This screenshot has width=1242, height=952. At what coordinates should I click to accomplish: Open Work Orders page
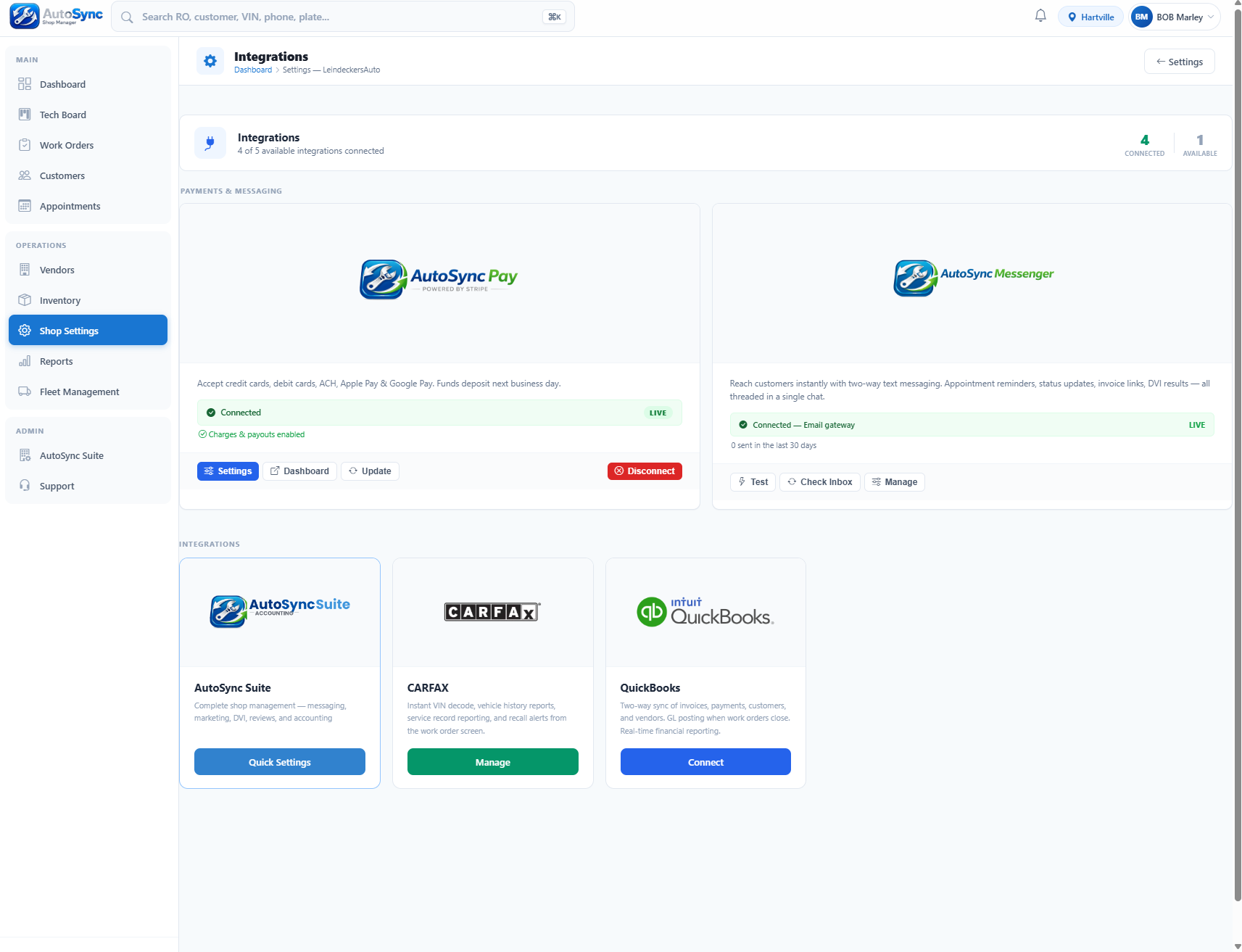pos(88,145)
